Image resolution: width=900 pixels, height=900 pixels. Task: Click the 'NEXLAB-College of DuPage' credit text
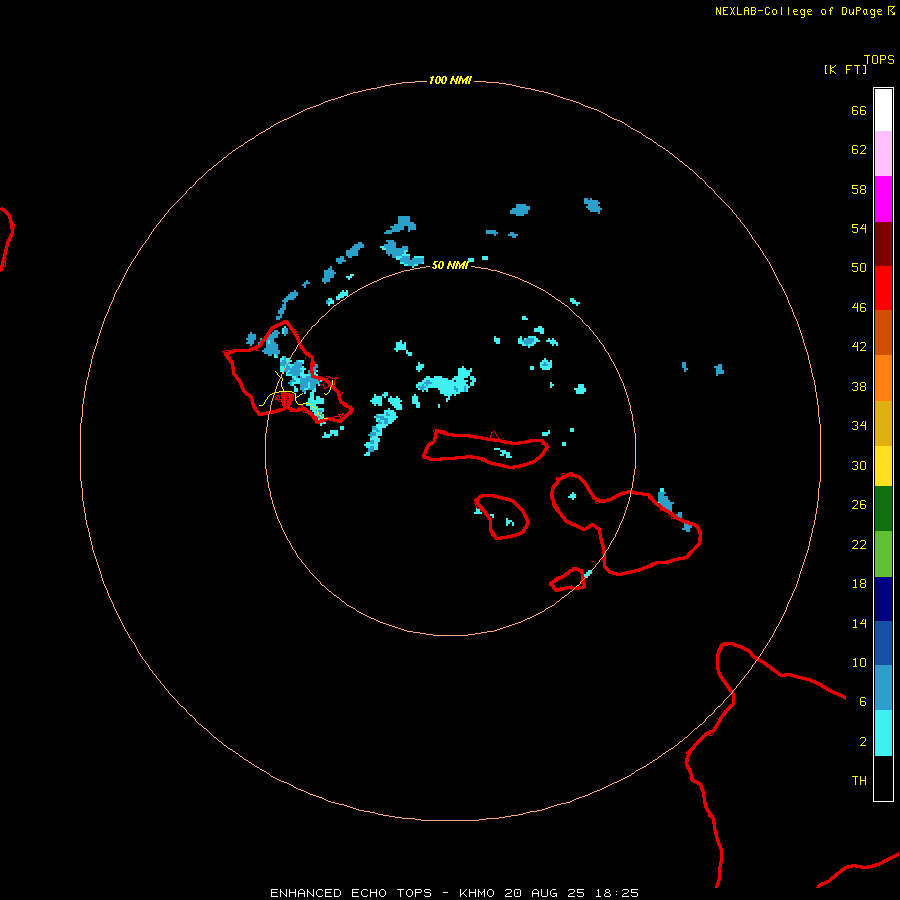(798, 11)
